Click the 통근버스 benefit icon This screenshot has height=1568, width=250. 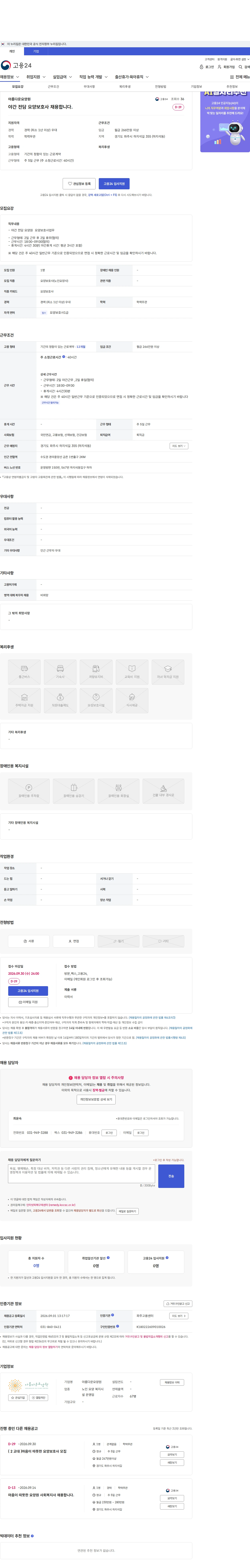24,672
